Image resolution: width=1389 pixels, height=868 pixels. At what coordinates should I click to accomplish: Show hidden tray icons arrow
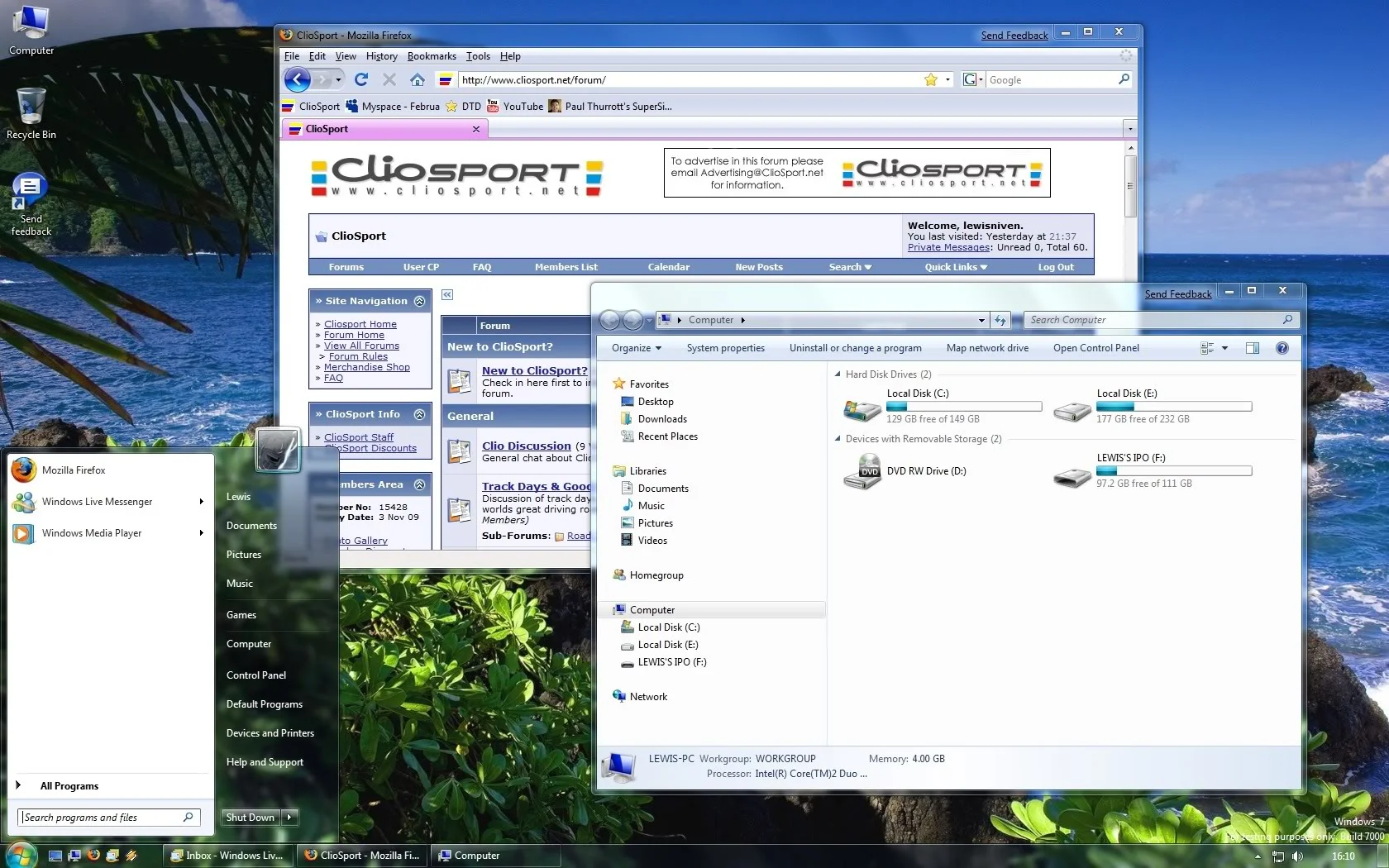(x=1258, y=857)
